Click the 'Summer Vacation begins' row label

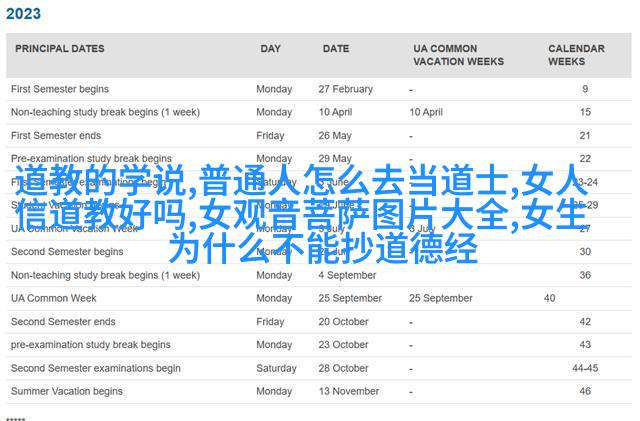click(67, 391)
